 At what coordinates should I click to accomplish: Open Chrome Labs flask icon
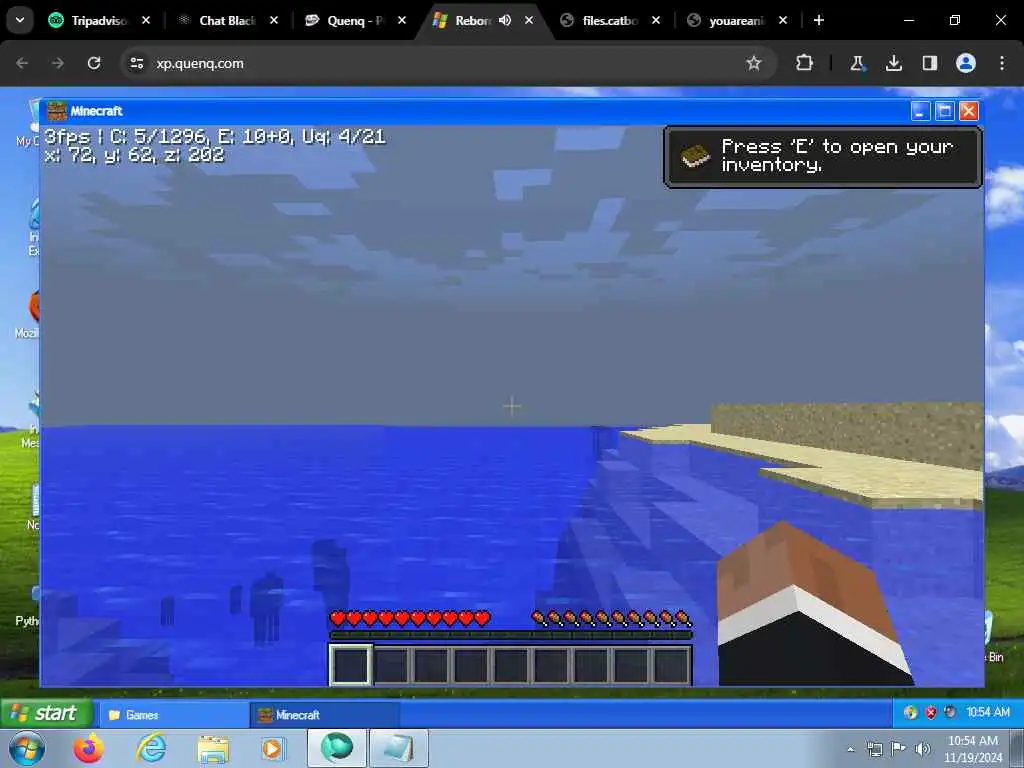[x=857, y=63]
